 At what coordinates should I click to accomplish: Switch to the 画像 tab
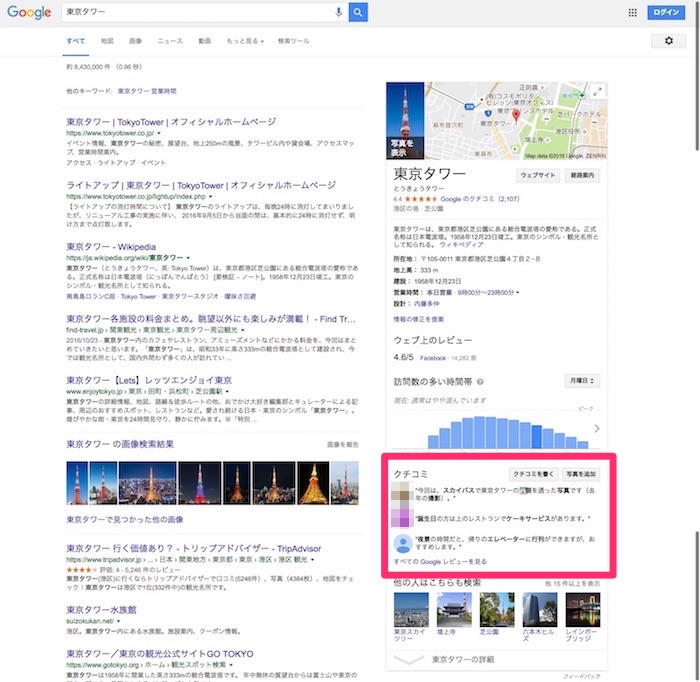[135, 41]
